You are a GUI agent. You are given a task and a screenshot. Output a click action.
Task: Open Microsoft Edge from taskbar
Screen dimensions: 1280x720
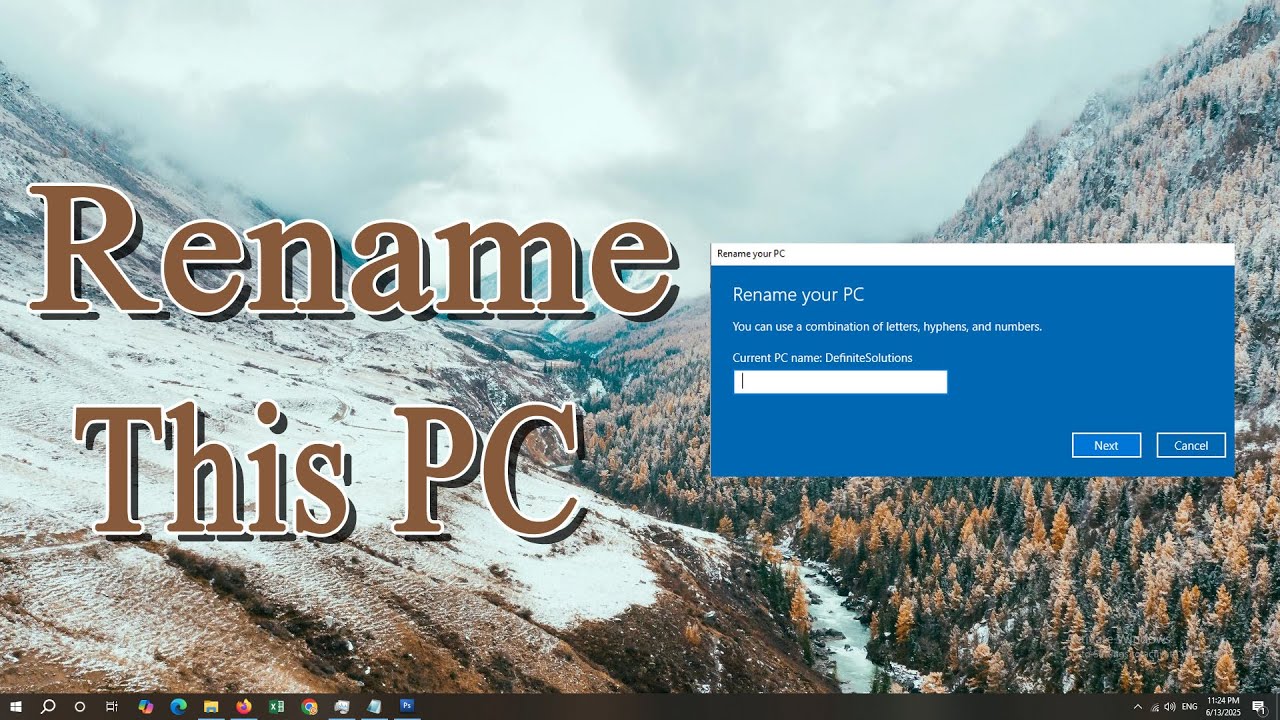[x=178, y=706]
